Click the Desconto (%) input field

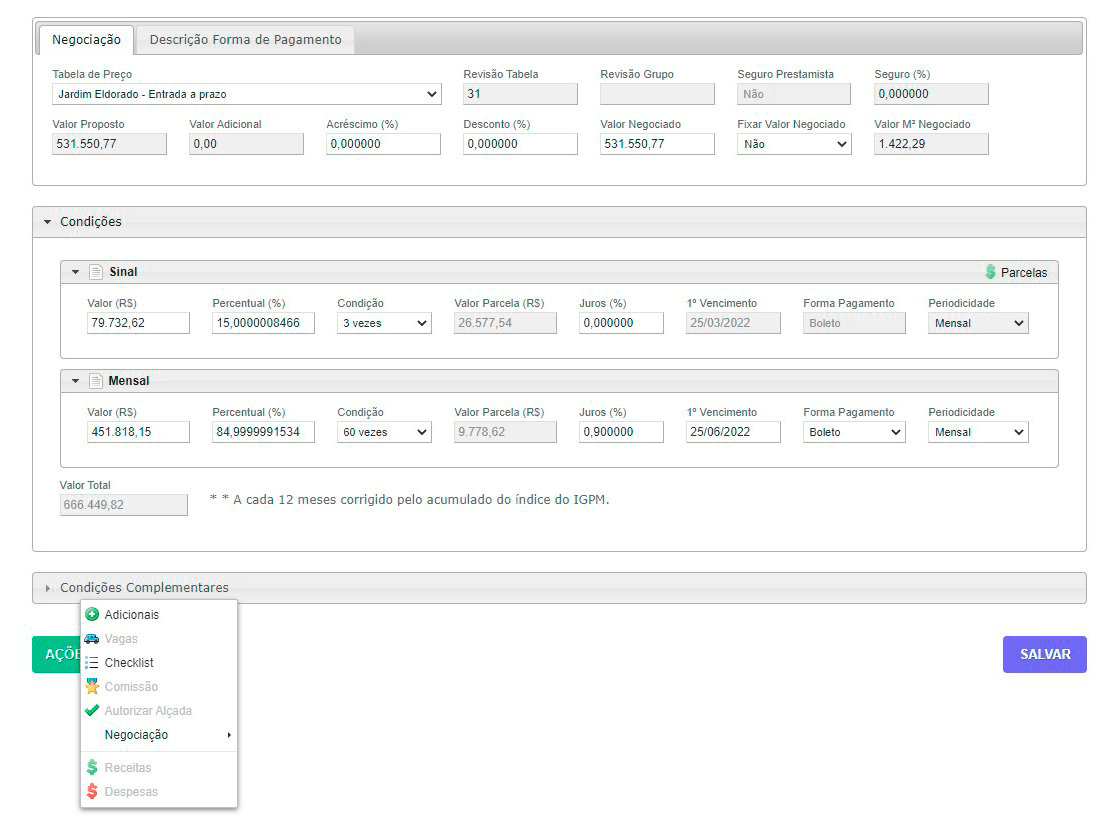click(520, 144)
